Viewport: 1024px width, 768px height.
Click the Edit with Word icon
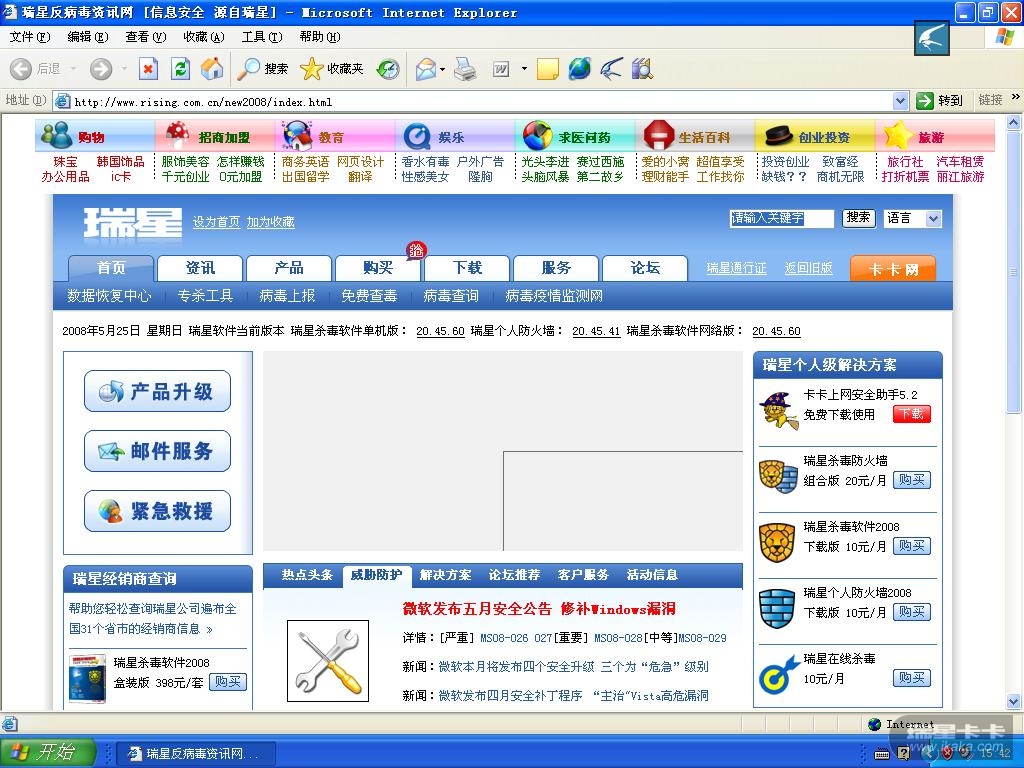pyautogui.click(x=501, y=69)
